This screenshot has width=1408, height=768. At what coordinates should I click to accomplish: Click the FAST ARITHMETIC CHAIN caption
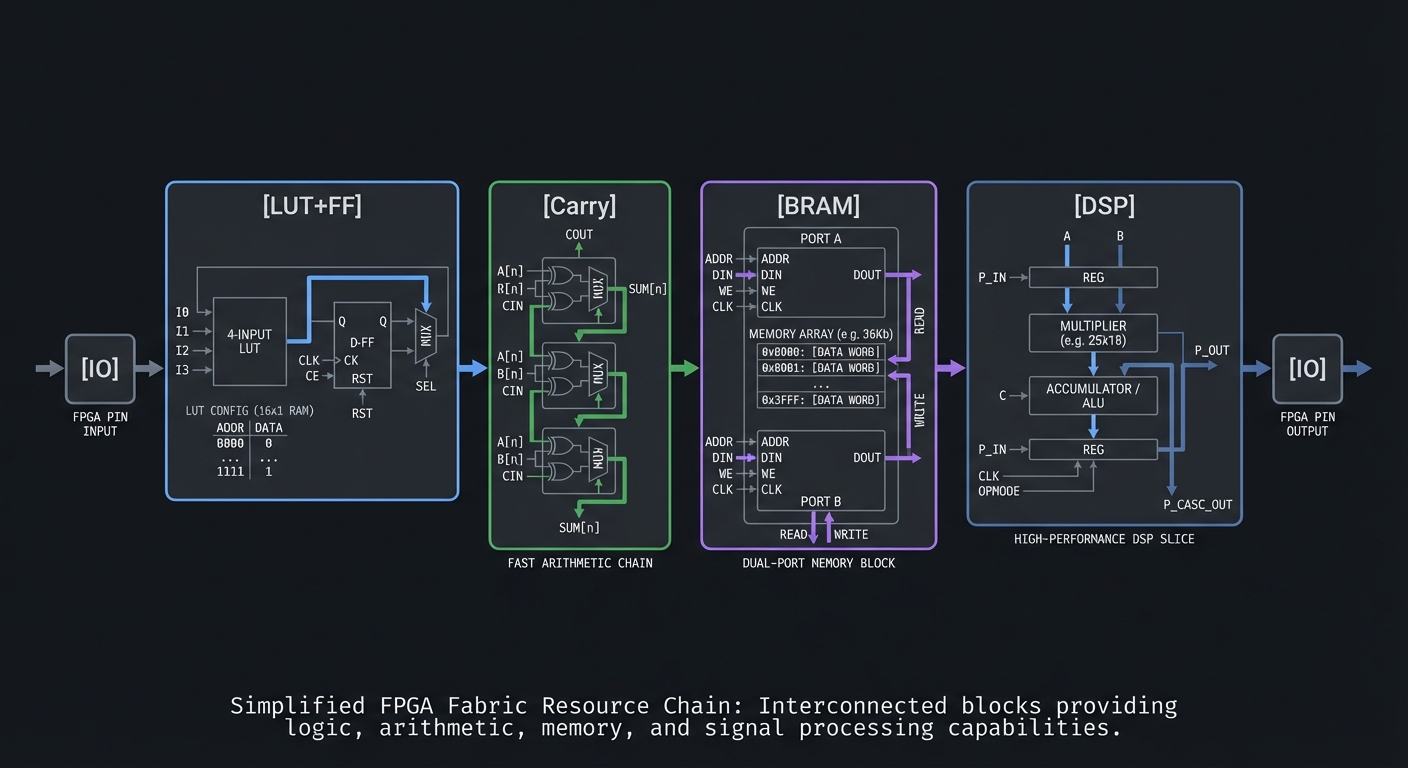(x=580, y=563)
